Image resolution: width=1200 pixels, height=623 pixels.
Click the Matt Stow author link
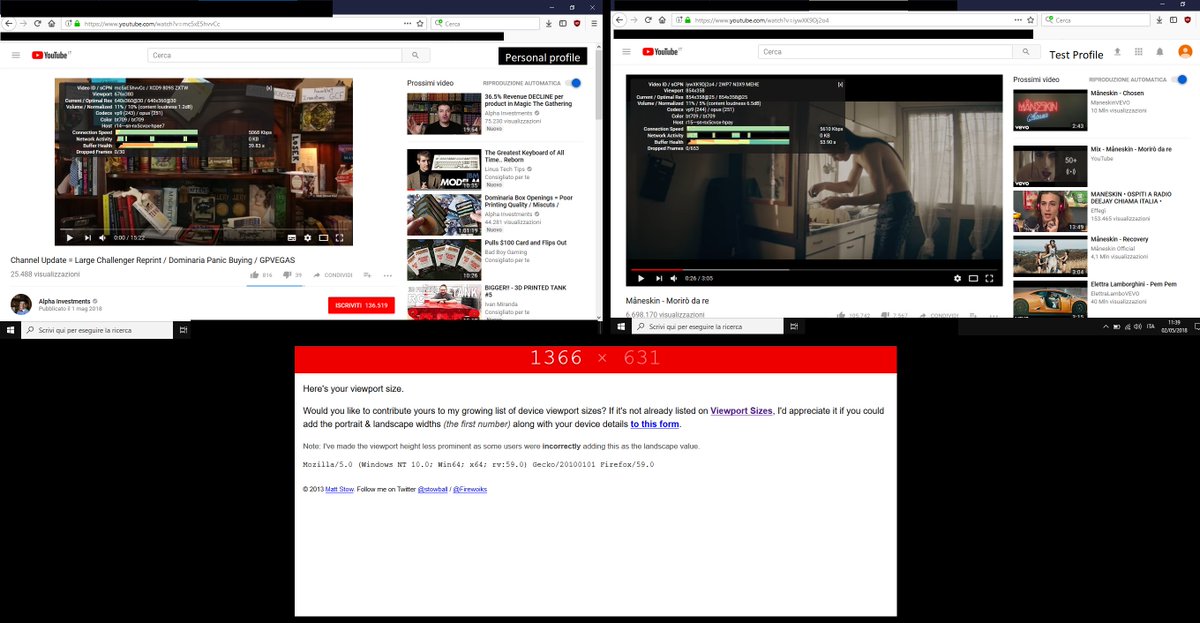coord(338,489)
